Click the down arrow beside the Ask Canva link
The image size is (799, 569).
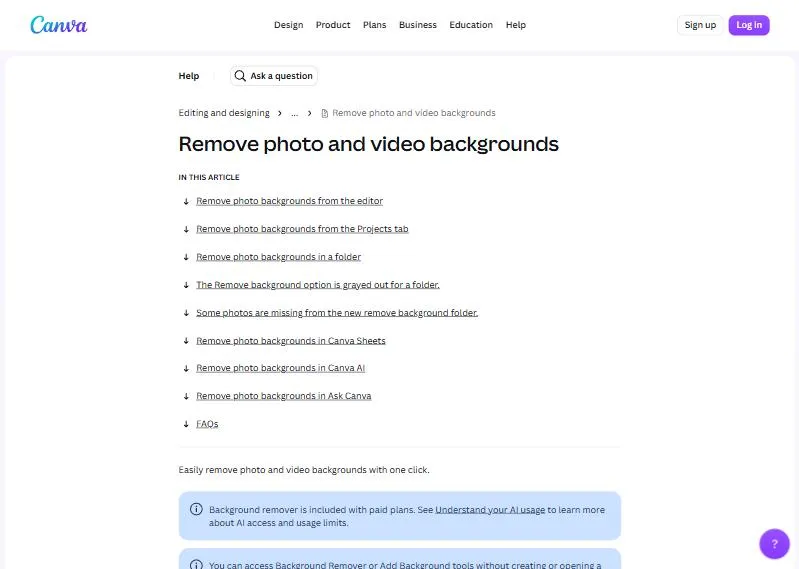click(186, 396)
